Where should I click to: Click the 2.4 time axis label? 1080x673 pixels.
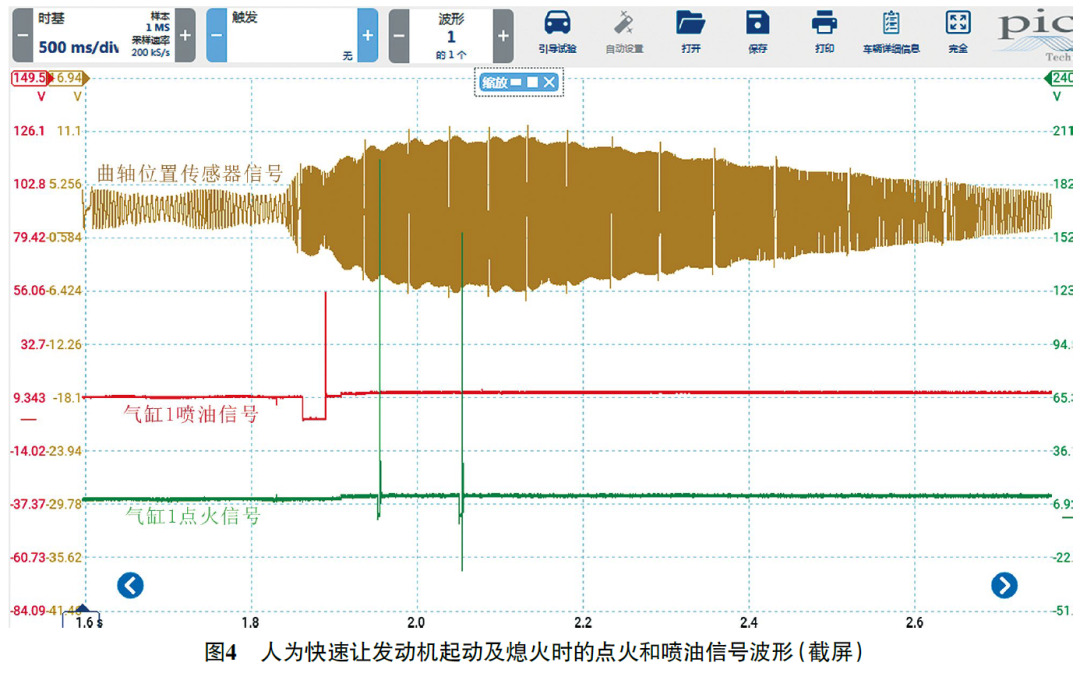coord(749,622)
